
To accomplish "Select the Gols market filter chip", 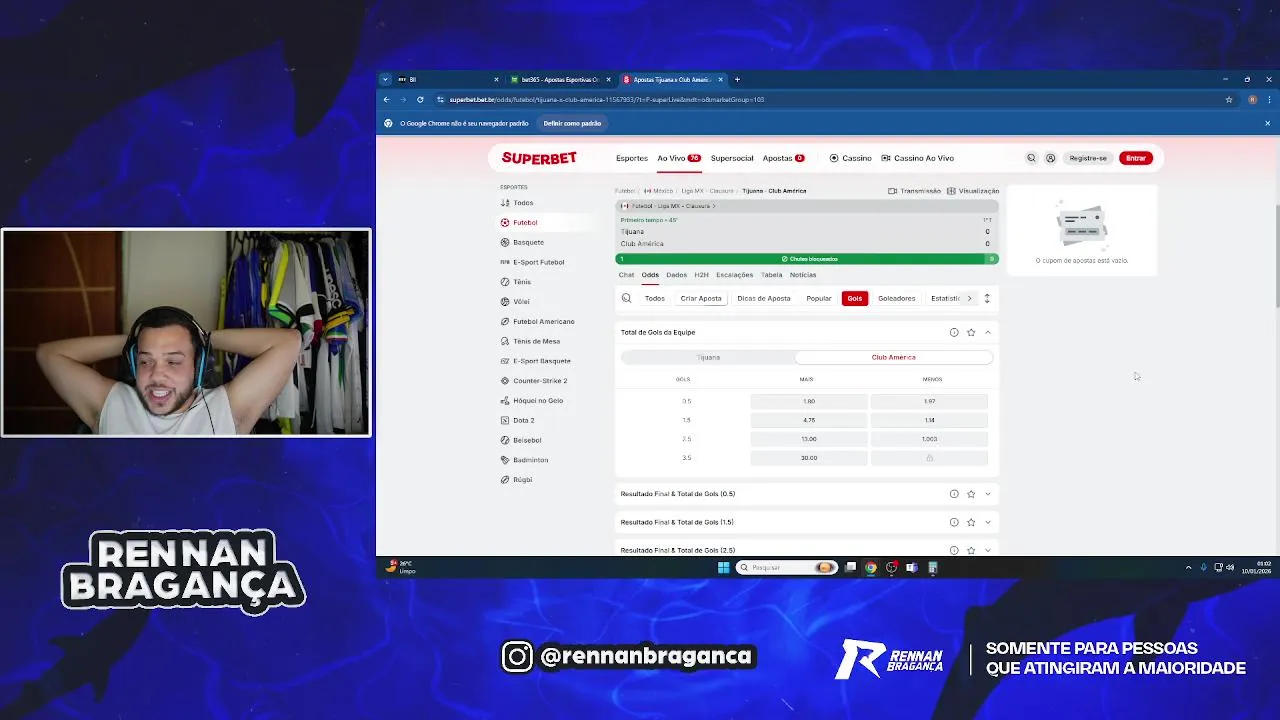I will tap(854, 298).
